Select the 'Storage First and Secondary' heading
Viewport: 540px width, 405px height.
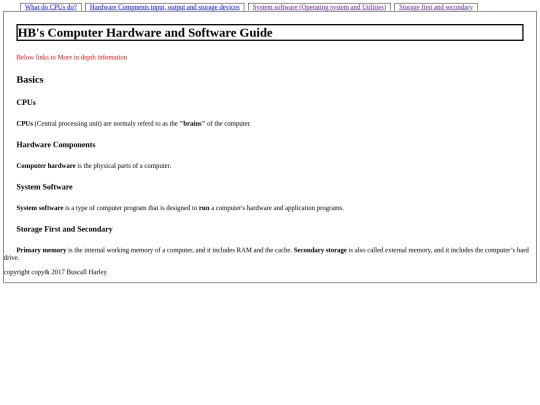click(64, 229)
